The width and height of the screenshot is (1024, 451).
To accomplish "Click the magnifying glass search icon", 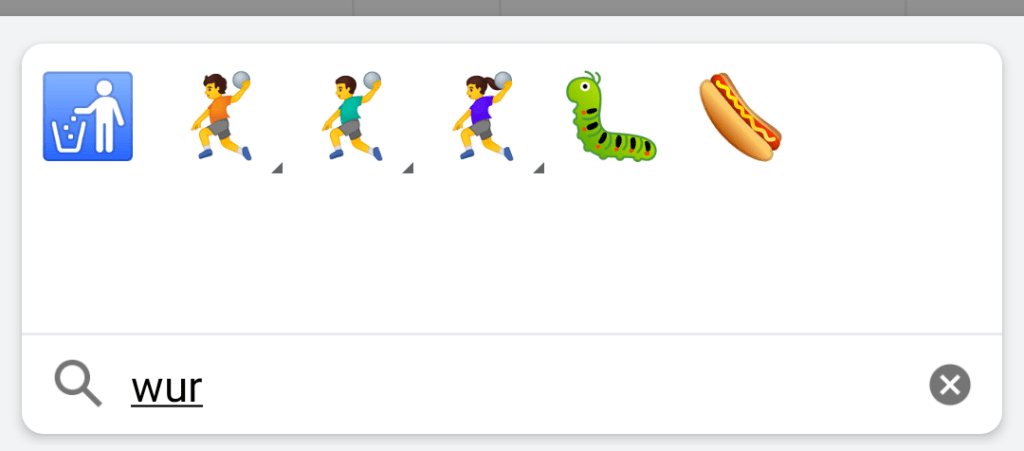I will (x=78, y=384).
